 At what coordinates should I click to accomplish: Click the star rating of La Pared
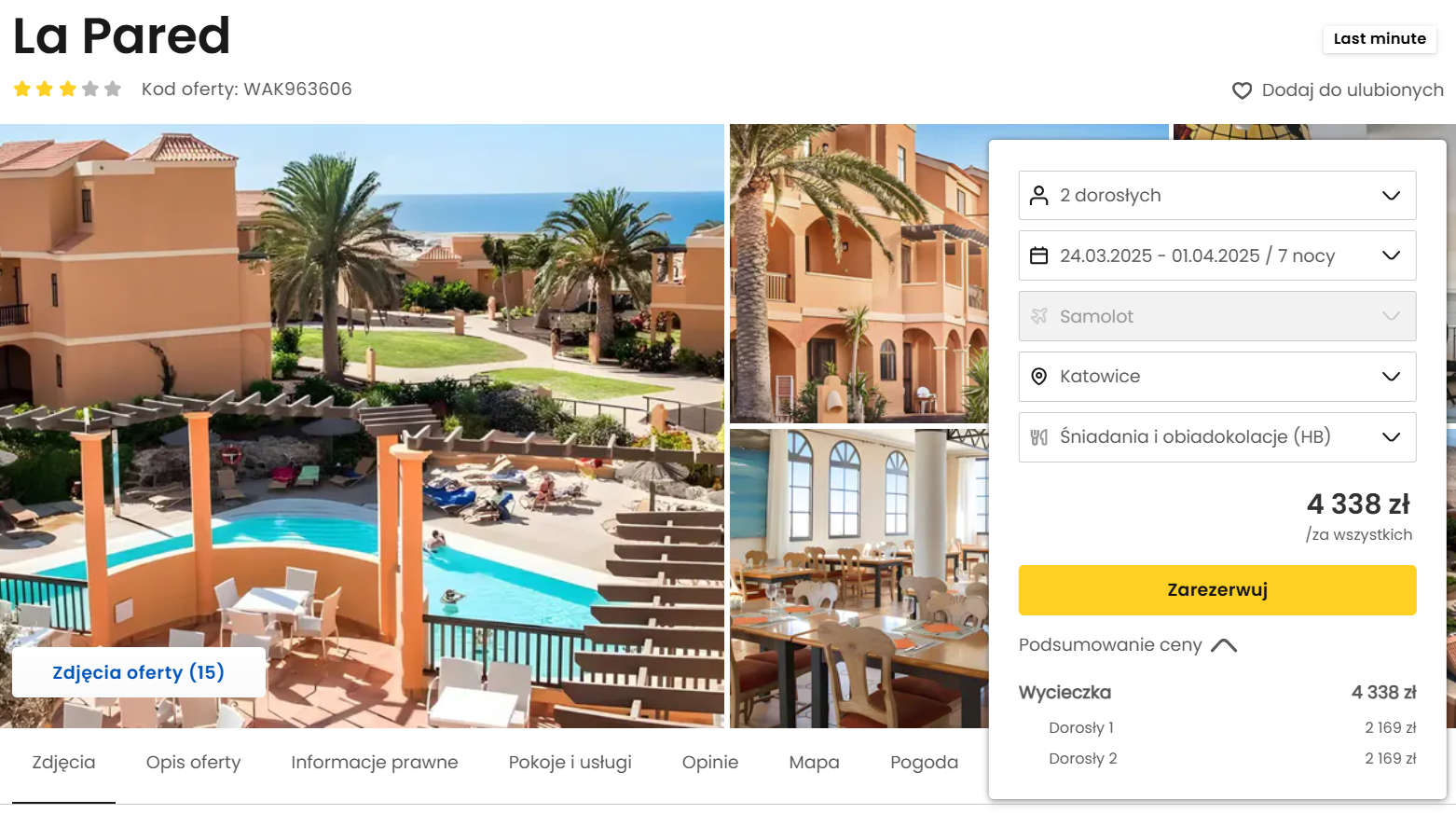67,90
